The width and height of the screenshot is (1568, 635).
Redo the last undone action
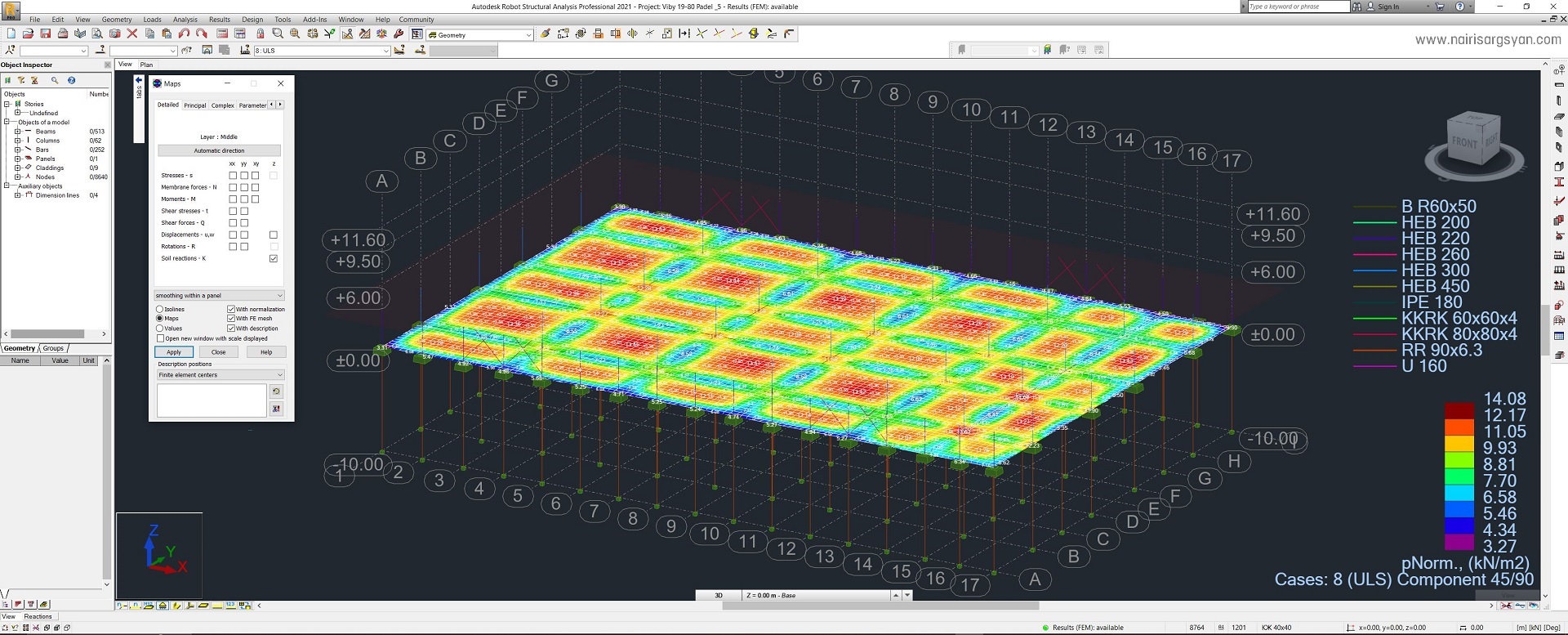201,34
